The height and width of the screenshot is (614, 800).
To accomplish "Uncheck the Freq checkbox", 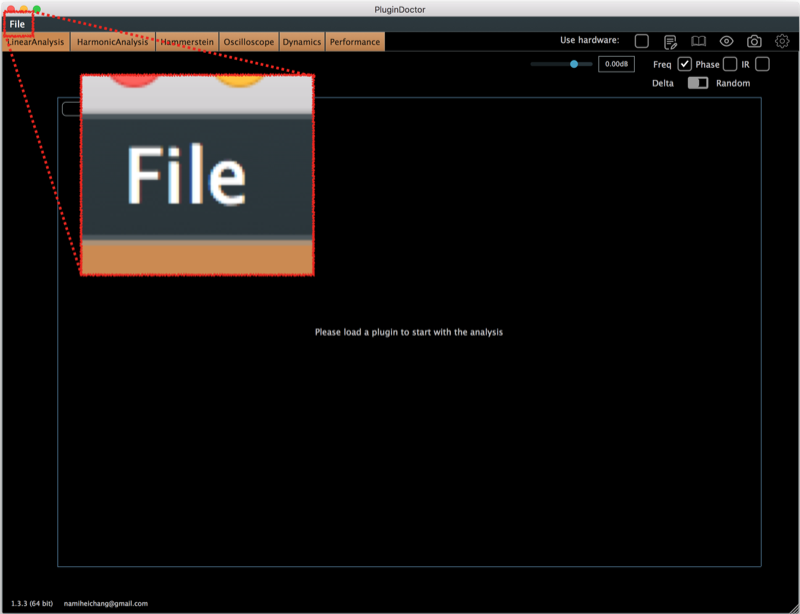I will 685,64.
